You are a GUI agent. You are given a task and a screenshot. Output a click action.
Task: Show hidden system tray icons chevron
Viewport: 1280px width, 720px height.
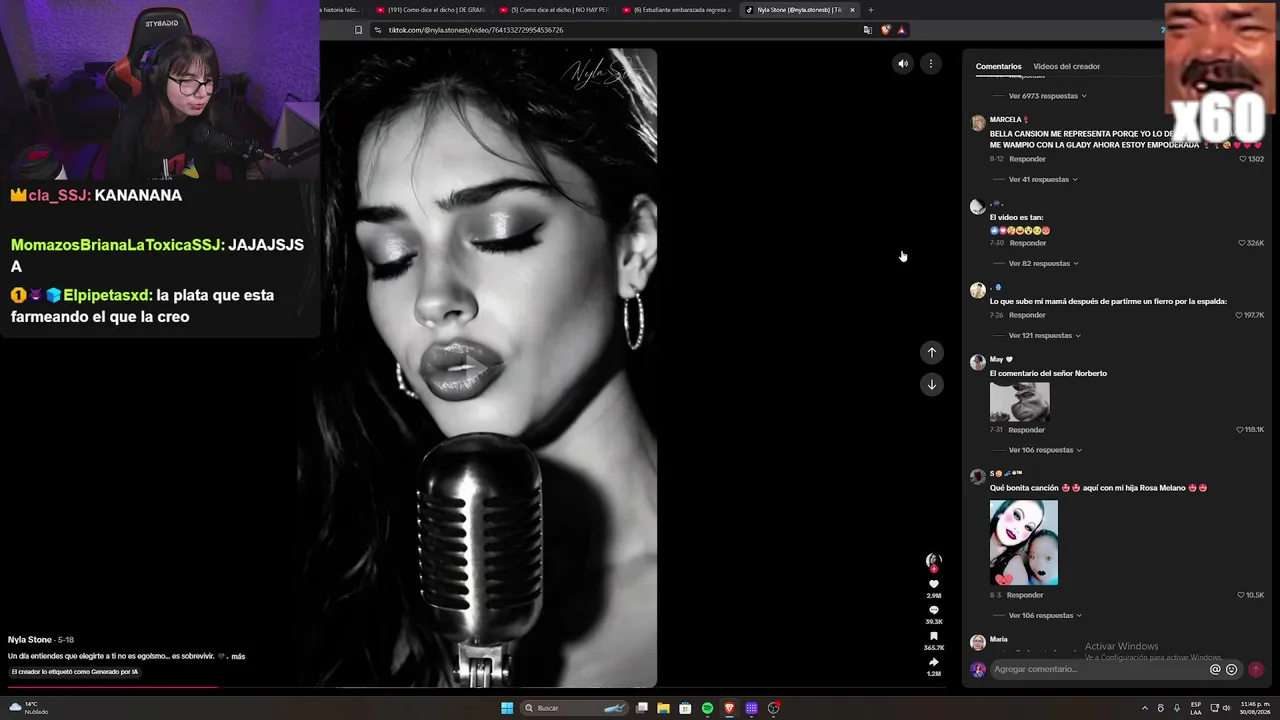(1145, 708)
